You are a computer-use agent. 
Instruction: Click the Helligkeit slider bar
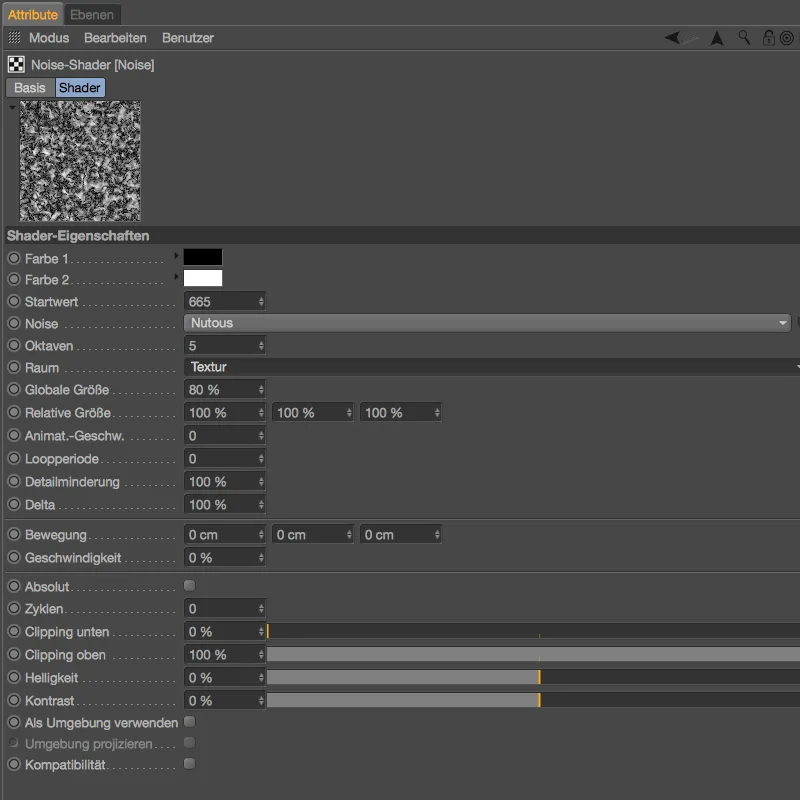point(533,678)
